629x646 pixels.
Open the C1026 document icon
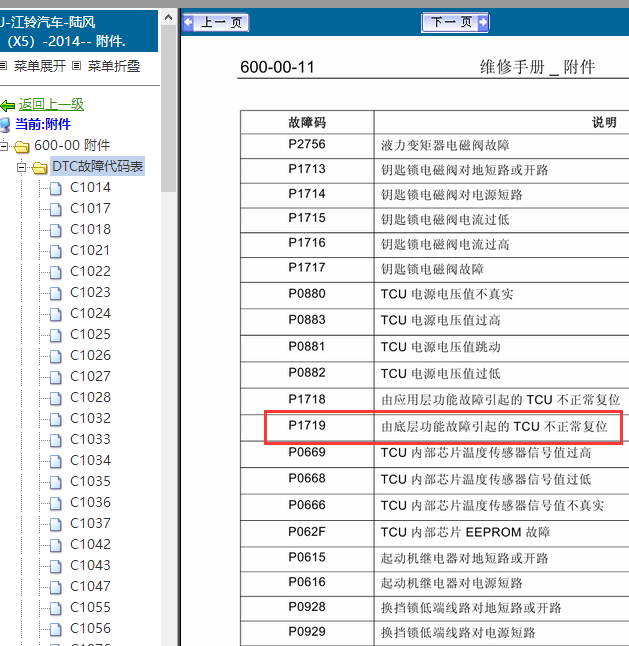[x=56, y=356]
